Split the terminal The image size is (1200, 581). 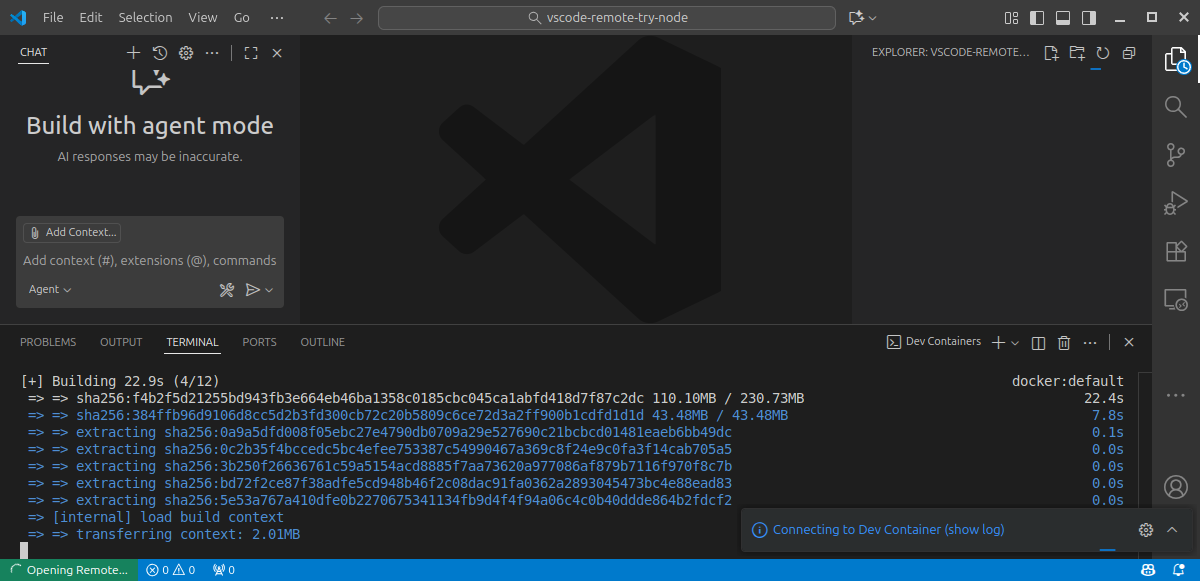pyautogui.click(x=1038, y=343)
